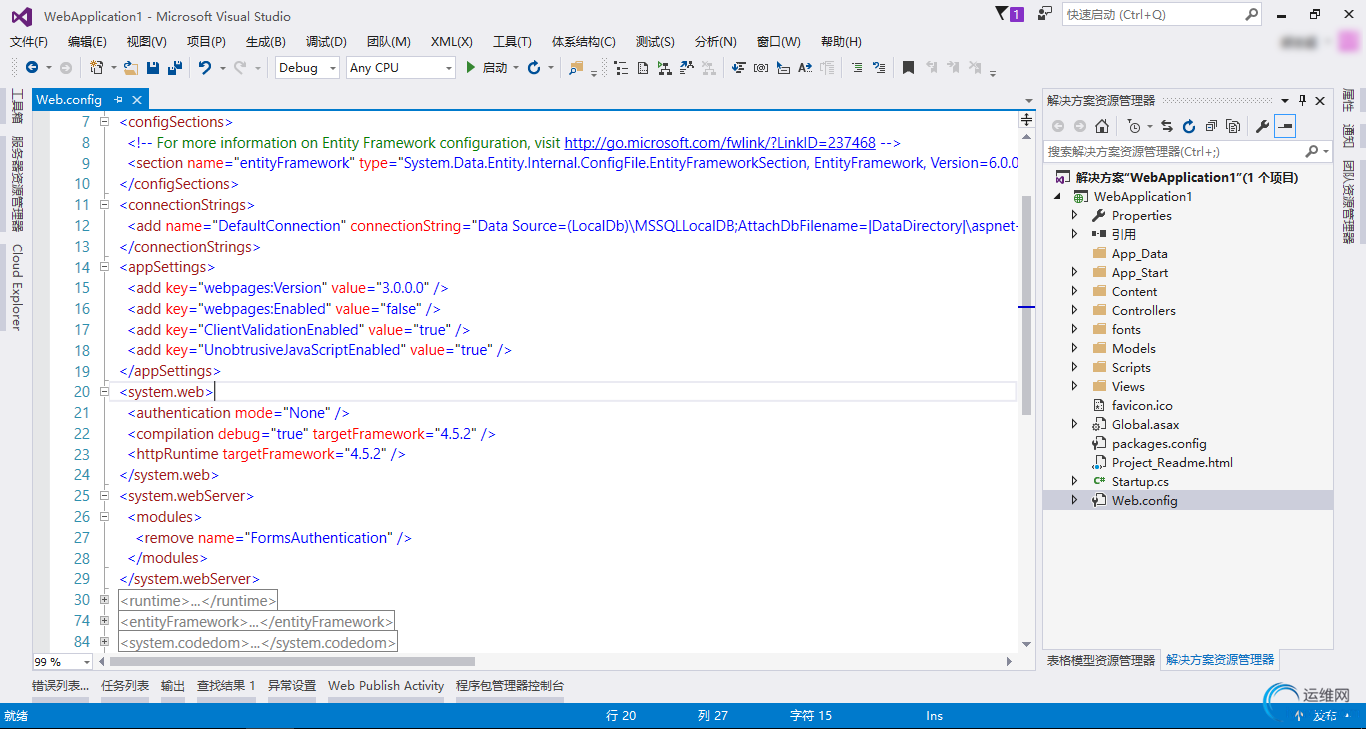The width and height of the screenshot is (1366, 729).
Task: Click the Pending Changes Filter clock icon
Action: coord(1133,126)
